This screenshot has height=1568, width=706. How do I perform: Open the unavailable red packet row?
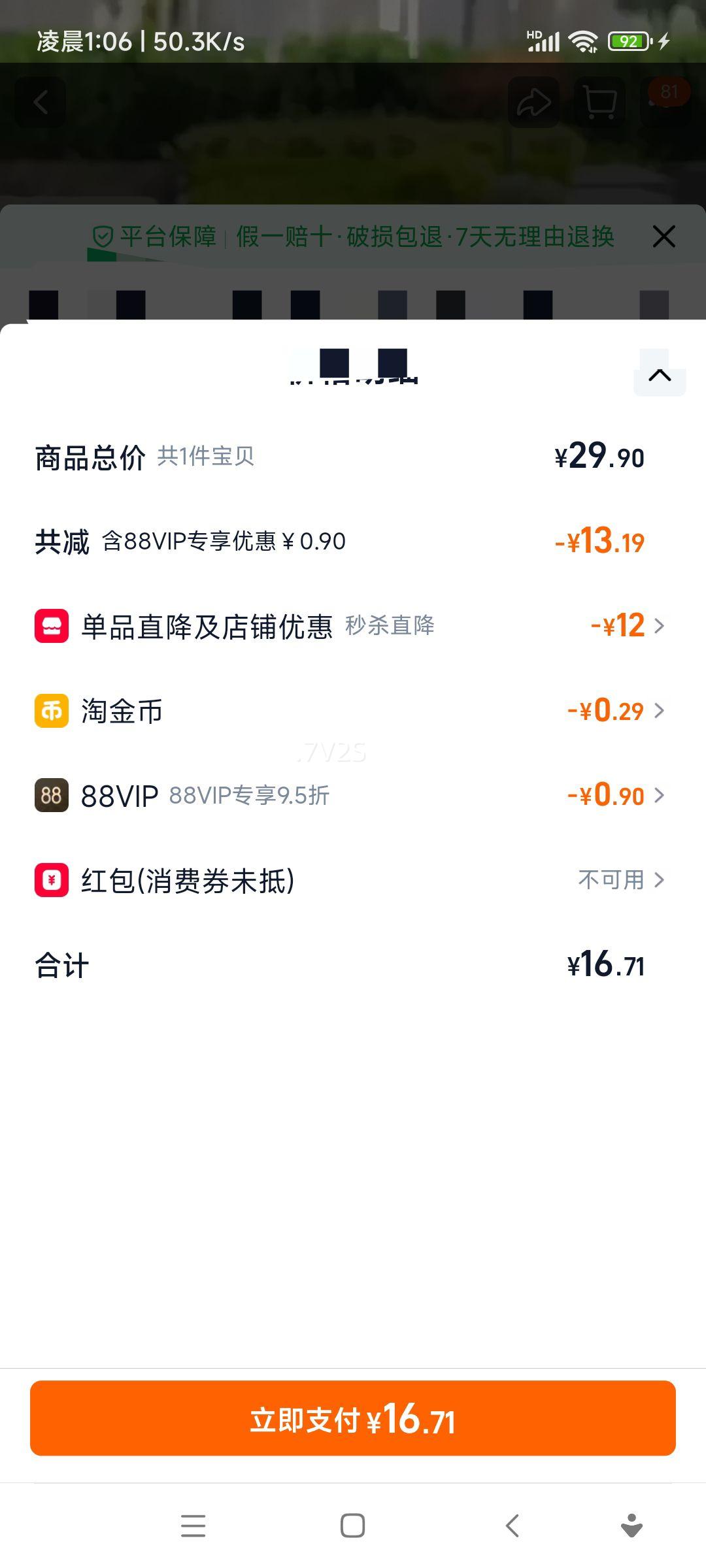[621, 880]
